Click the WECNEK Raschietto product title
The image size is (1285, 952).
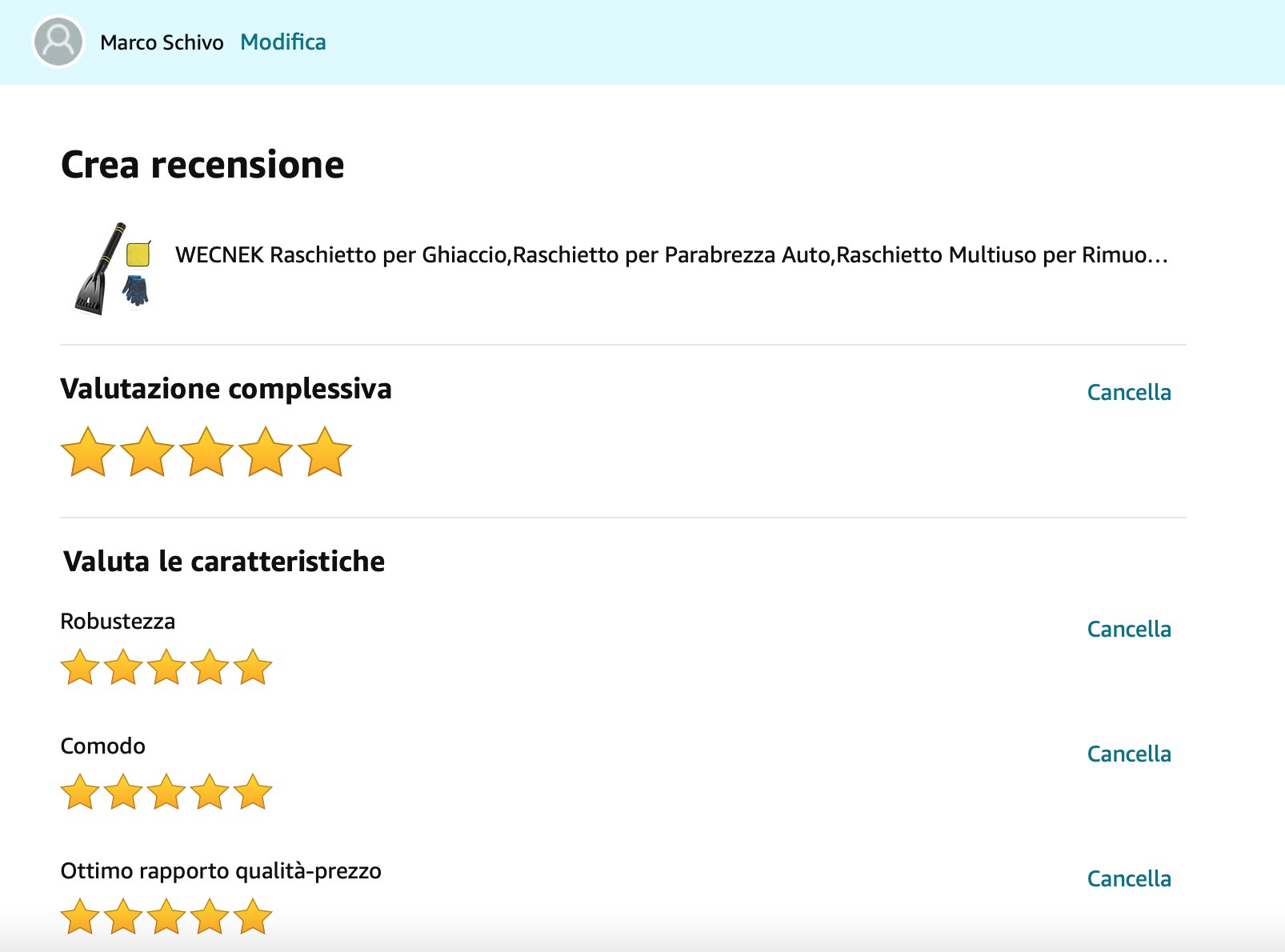click(x=671, y=255)
